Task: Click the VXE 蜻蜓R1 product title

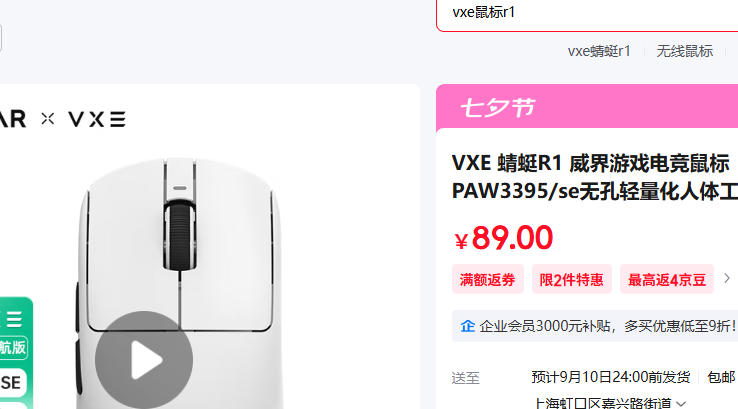Action: [595, 177]
